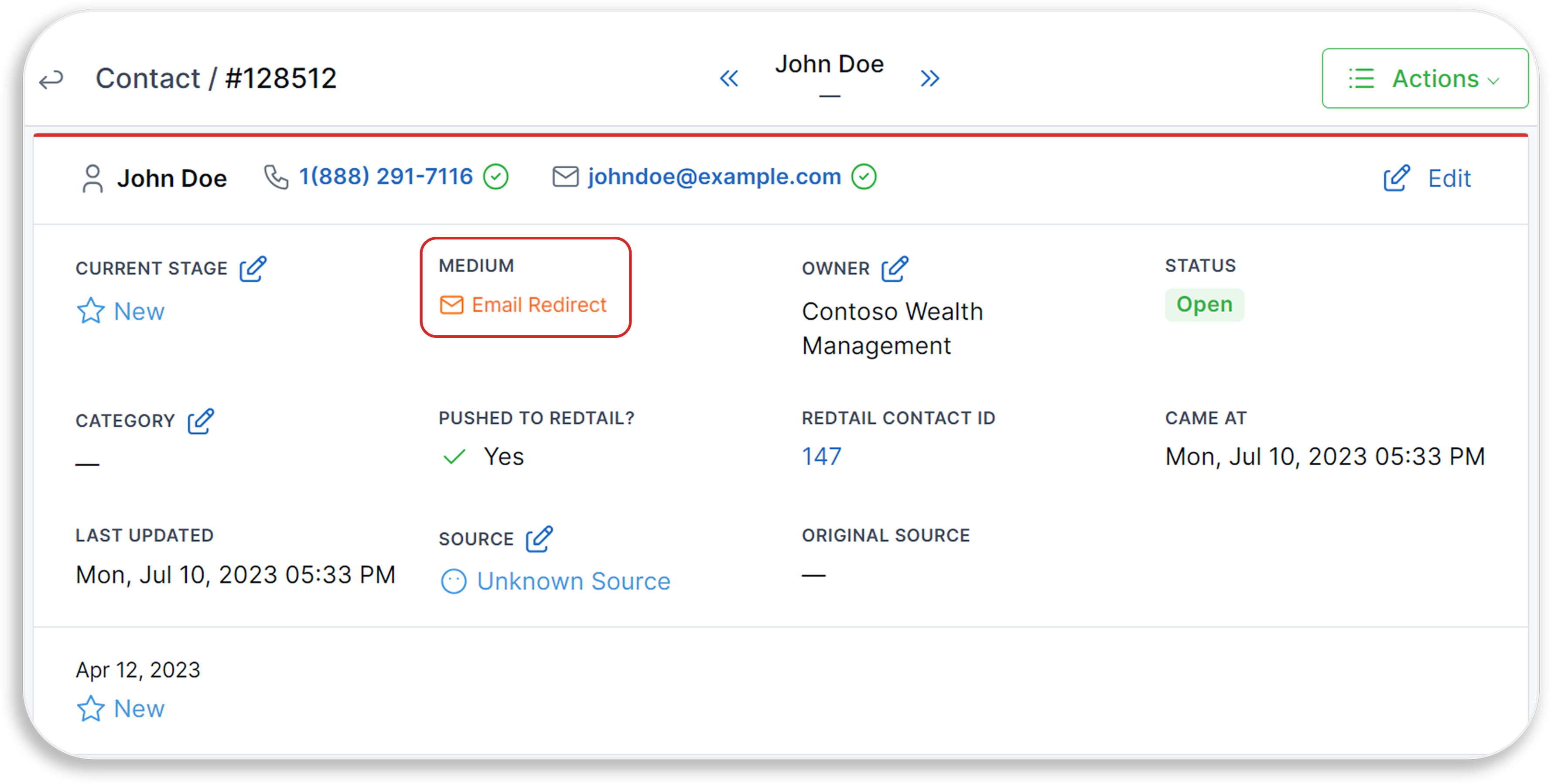Go to next contact with double-right chevrons
The height and width of the screenshot is (784, 1551).
(x=929, y=78)
